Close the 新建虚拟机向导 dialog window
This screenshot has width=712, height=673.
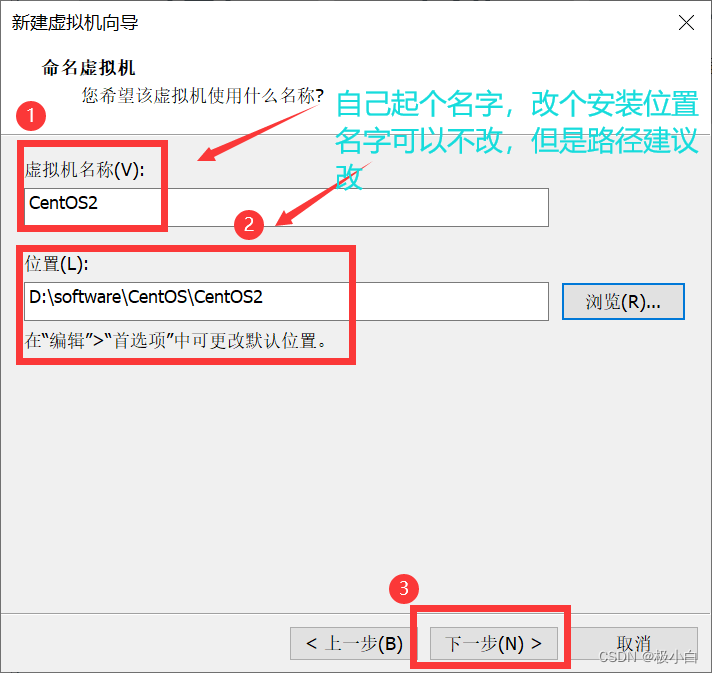(686, 23)
